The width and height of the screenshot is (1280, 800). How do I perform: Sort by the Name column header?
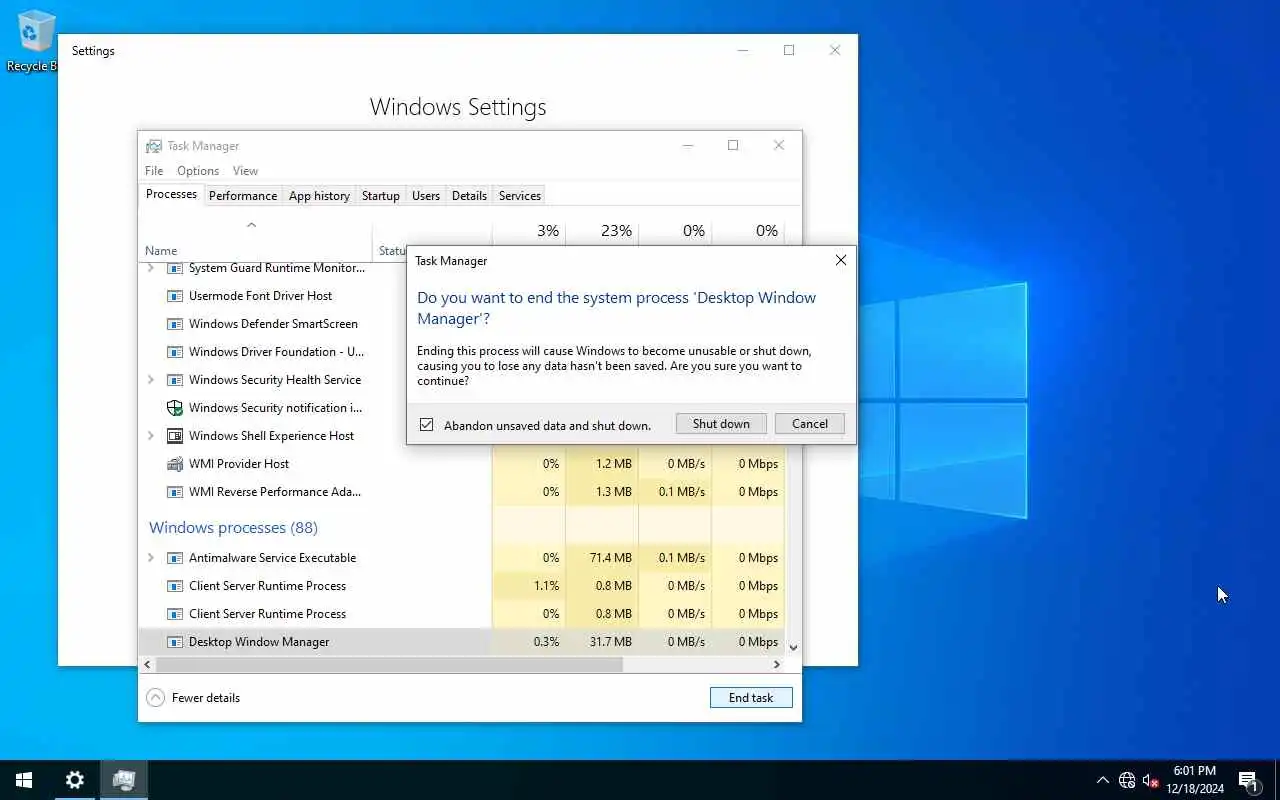coord(161,251)
